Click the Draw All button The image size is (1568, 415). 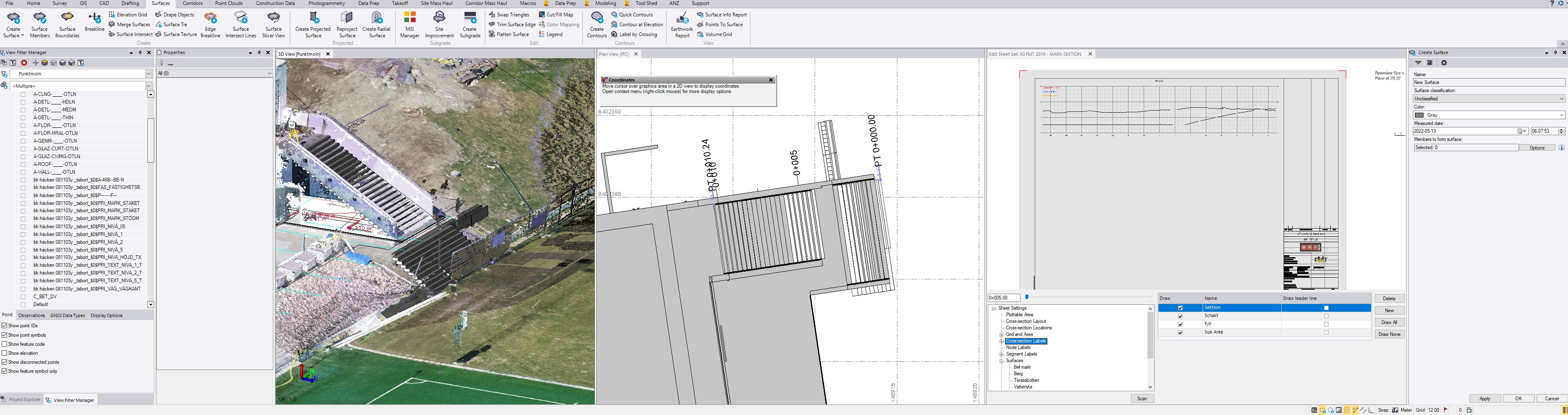[1390, 322]
